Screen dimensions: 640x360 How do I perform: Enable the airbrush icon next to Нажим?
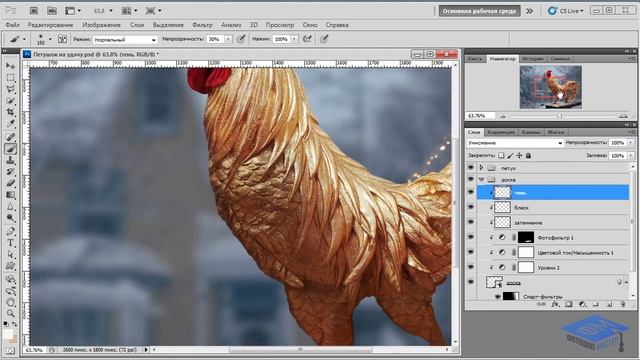pos(307,39)
